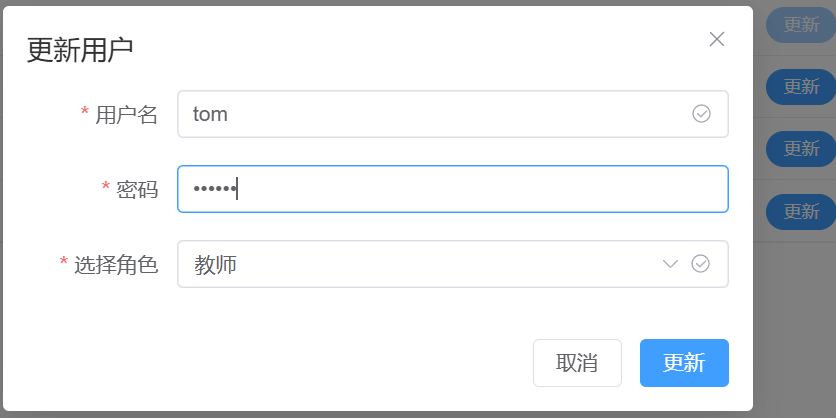Click the second 更新 button behind the dialog
836x418 pixels.
pos(801,87)
